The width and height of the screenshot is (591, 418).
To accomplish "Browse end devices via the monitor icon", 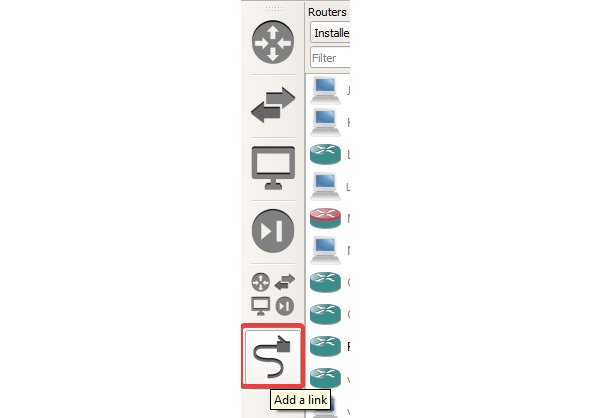I will click(273, 168).
